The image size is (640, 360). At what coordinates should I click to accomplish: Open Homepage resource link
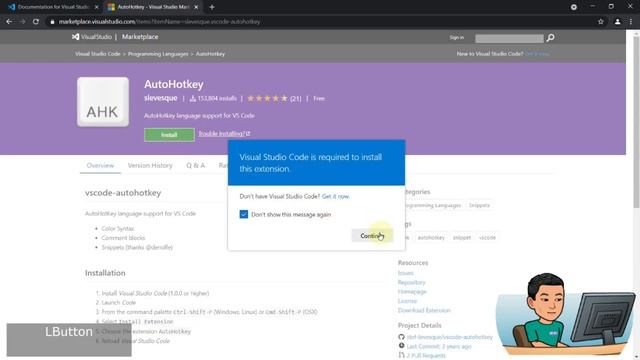click(x=412, y=291)
